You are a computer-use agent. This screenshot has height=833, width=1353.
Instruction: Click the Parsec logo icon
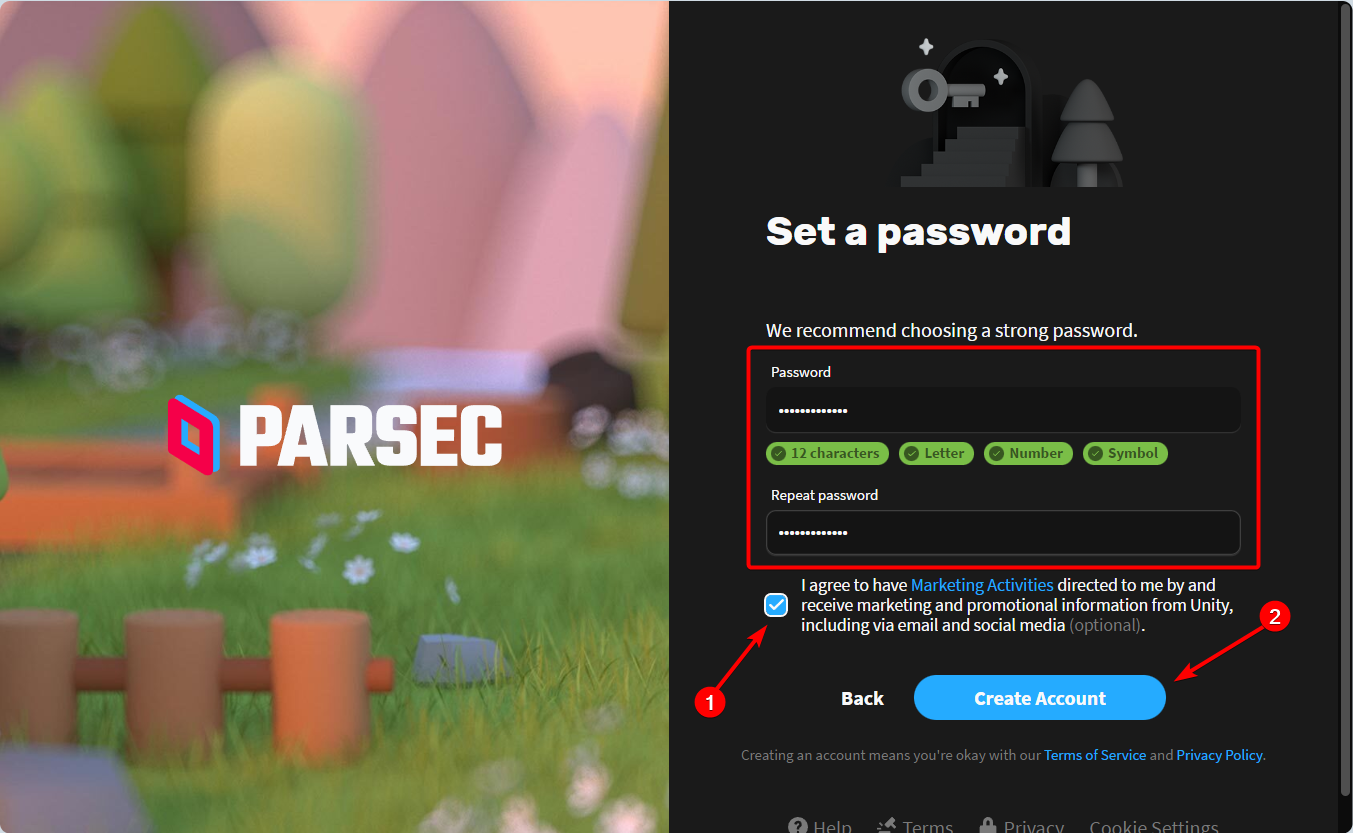pos(194,435)
